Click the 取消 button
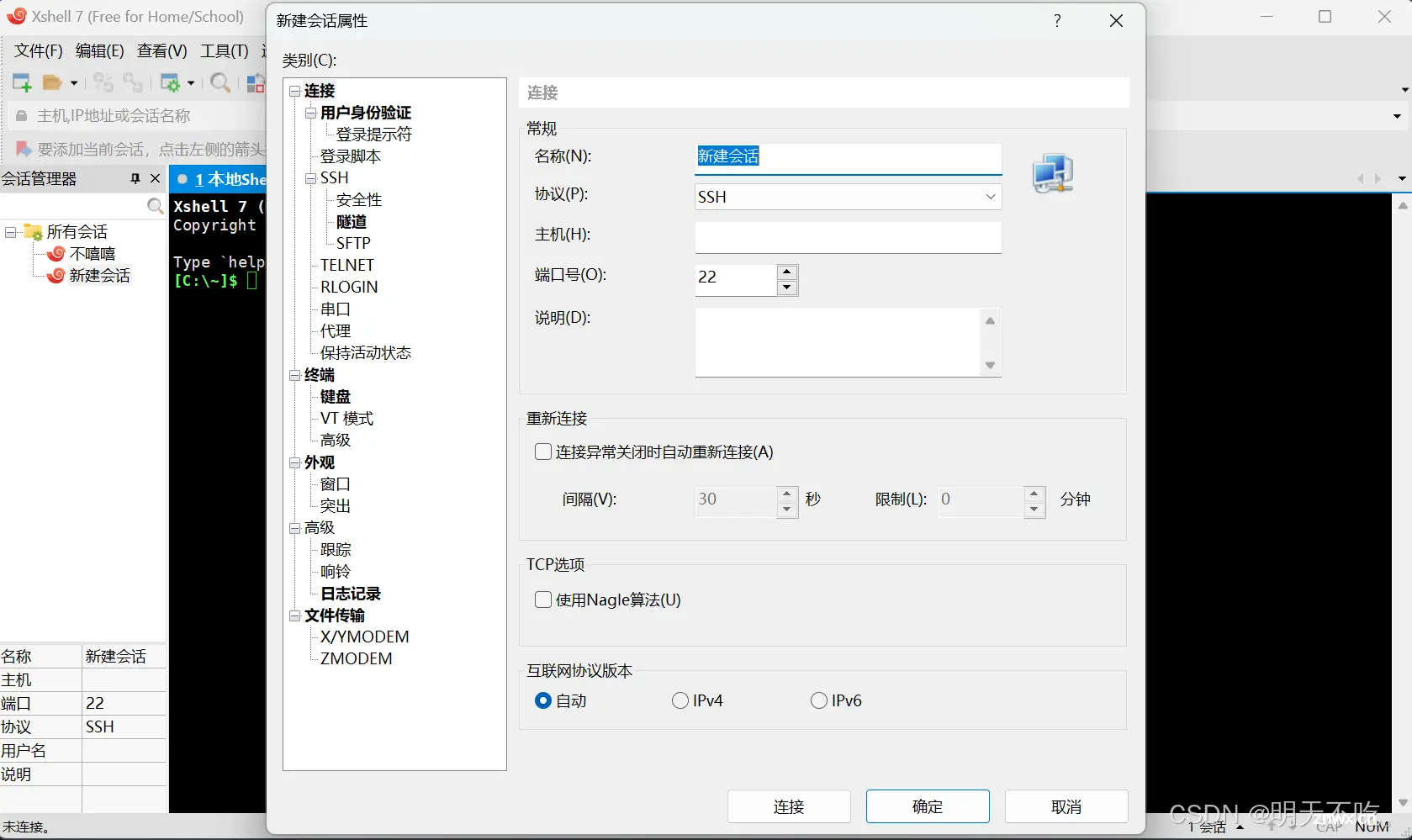The width and height of the screenshot is (1412, 840). coord(1066,806)
